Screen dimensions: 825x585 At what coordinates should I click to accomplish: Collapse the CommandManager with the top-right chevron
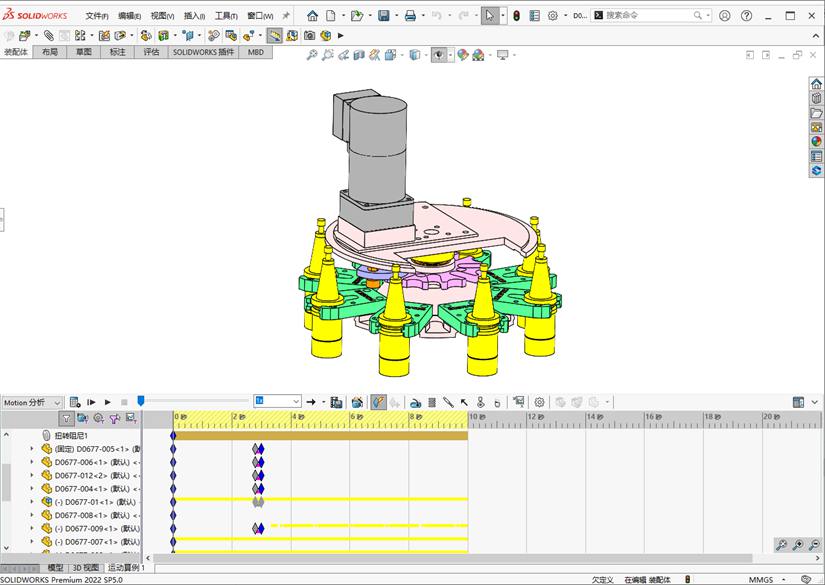point(816,35)
